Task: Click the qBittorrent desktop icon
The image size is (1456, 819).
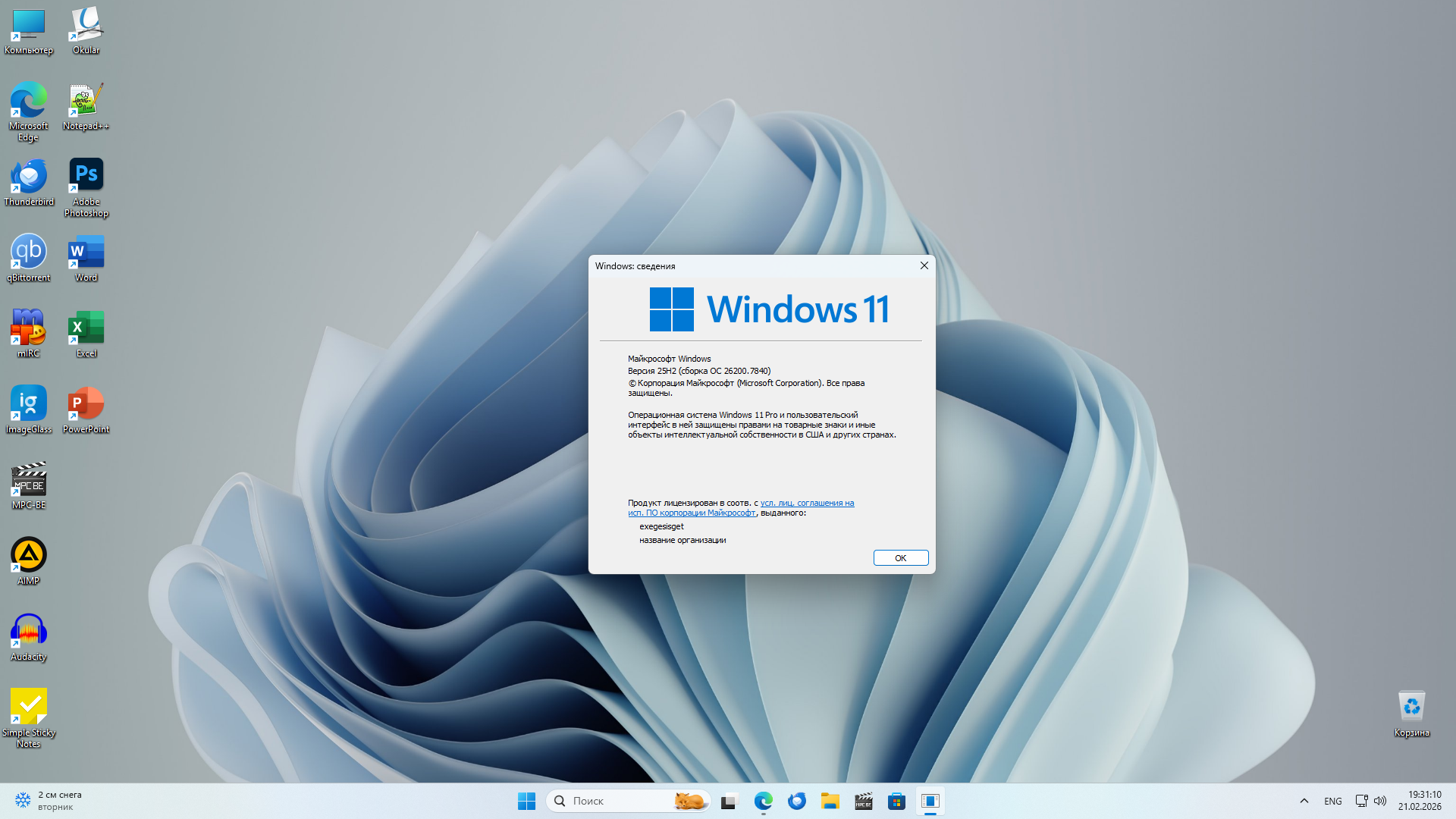Action: pos(29,256)
